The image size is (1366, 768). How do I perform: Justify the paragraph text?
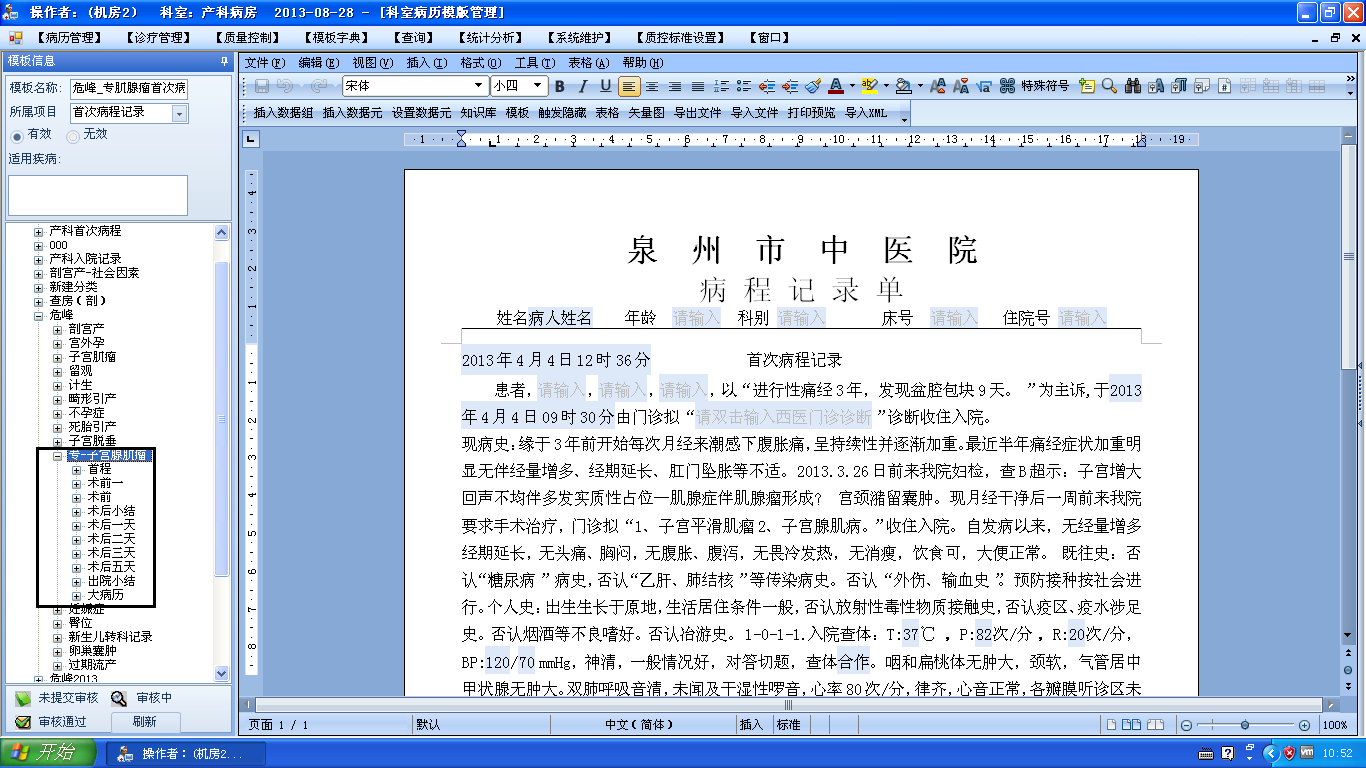pos(698,86)
